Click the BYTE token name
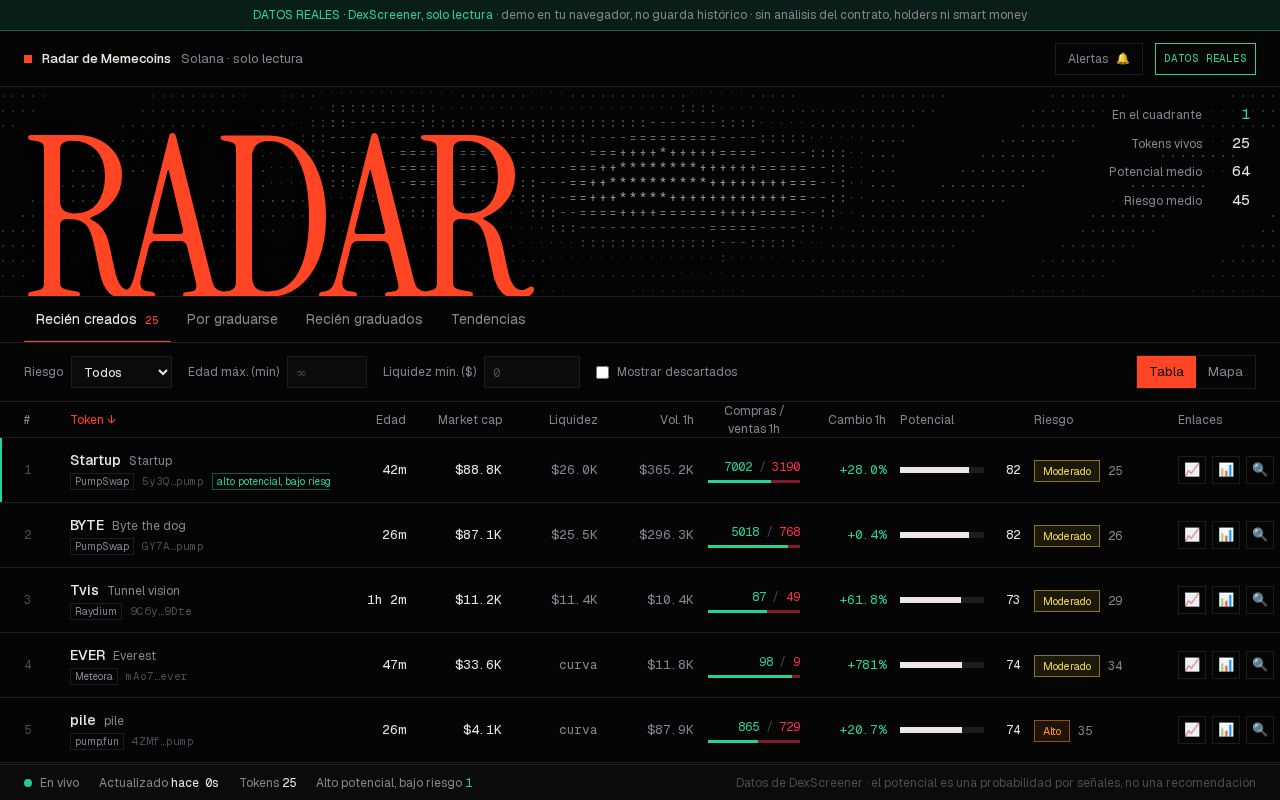Image resolution: width=1280 pixels, height=800 pixels. 87,525
